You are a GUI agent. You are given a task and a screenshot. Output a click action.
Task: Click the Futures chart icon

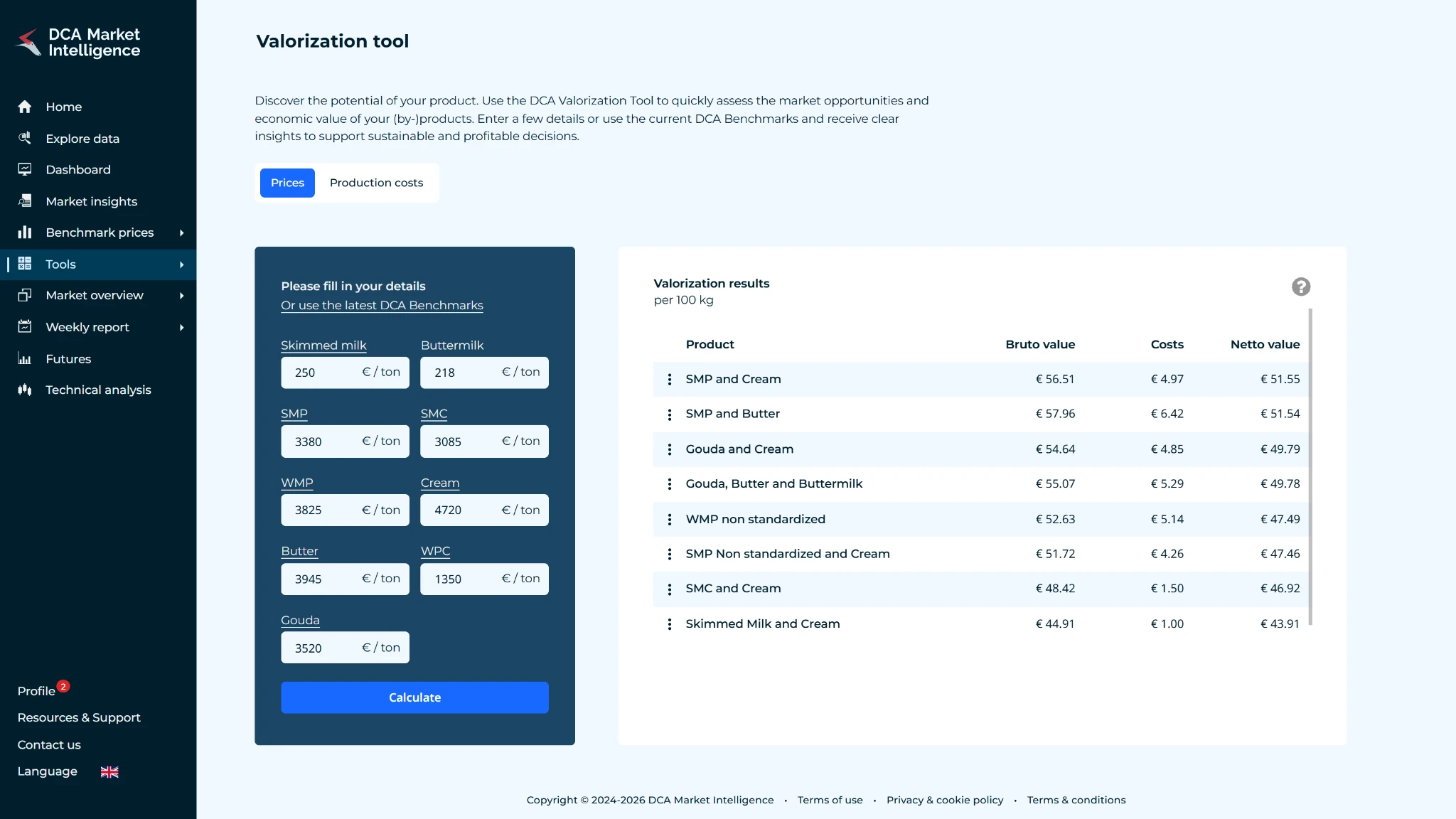(x=25, y=358)
